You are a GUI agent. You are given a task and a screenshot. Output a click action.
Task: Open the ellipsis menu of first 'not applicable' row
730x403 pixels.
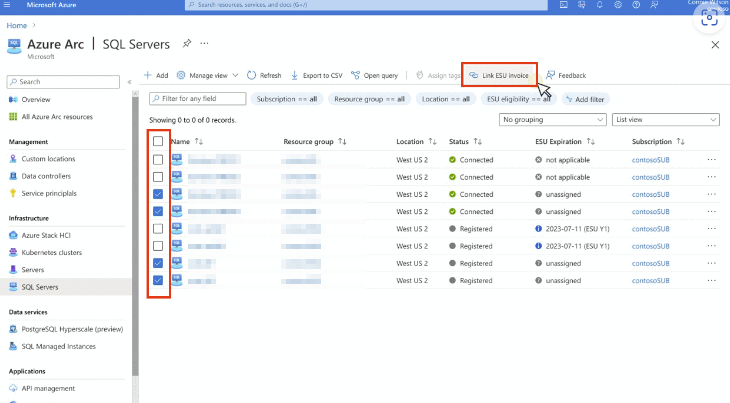coord(711,160)
